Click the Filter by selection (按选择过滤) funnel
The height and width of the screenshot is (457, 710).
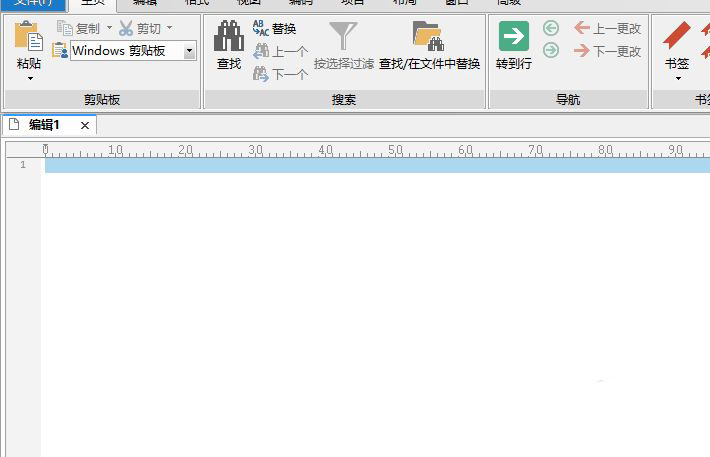click(343, 37)
